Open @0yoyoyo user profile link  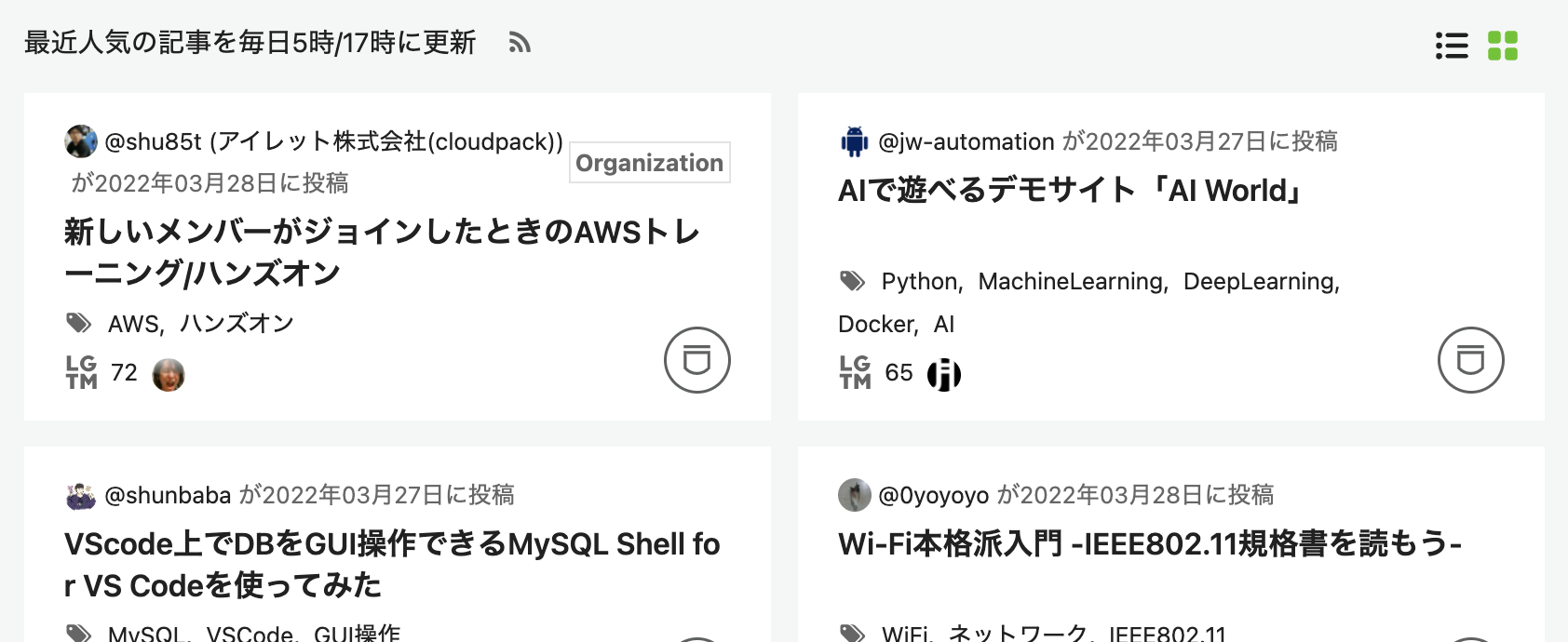[x=934, y=495]
